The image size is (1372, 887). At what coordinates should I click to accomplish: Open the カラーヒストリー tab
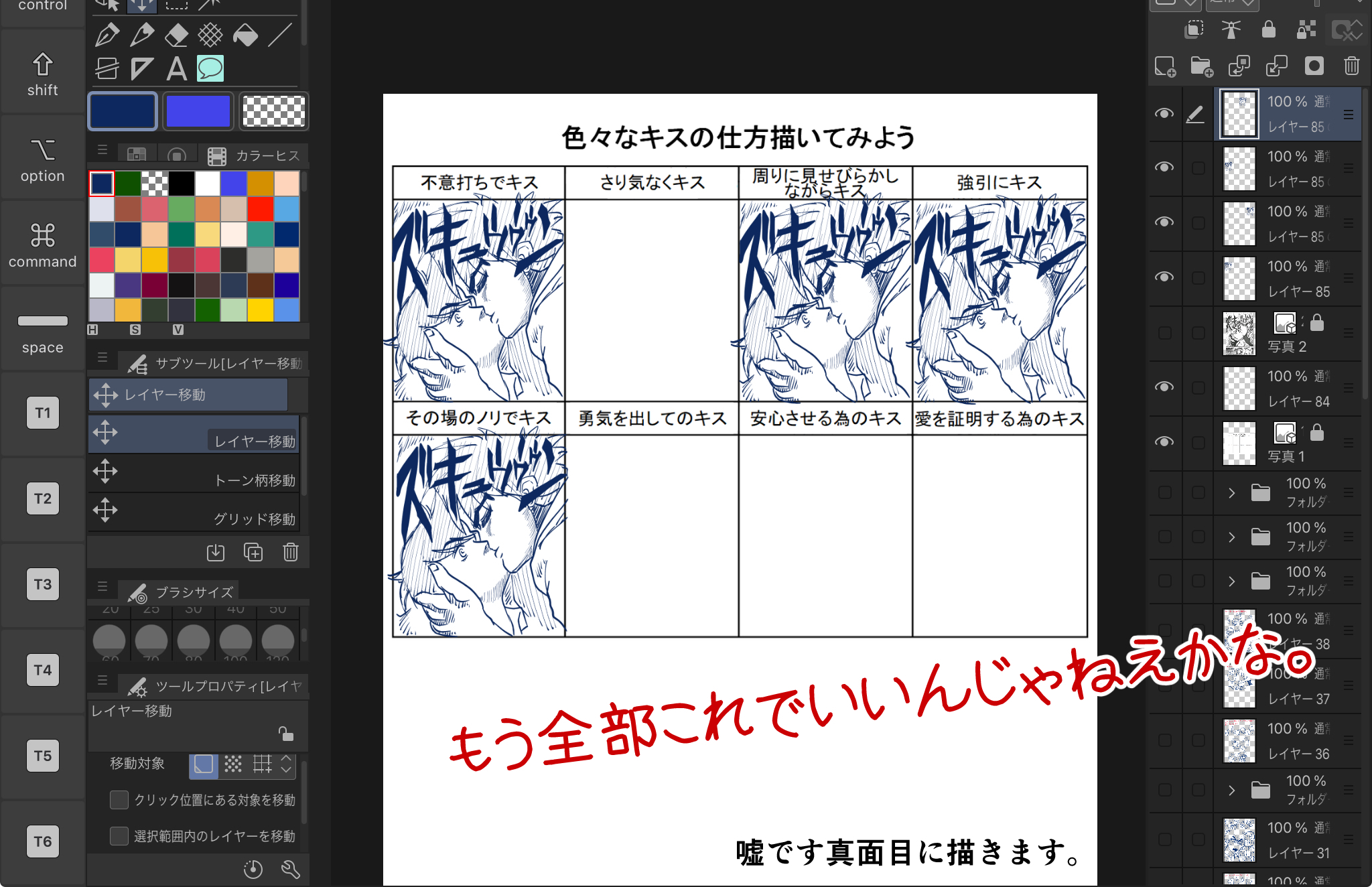255,156
